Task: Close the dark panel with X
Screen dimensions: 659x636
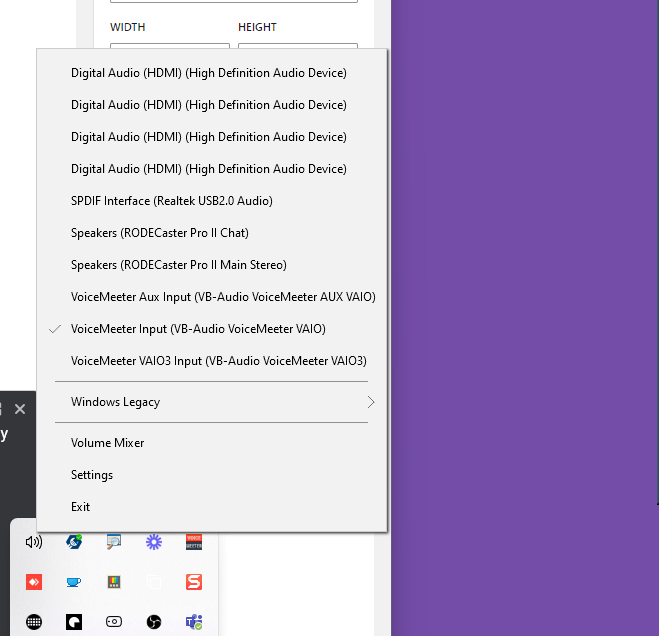Action: pyautogui.click(x=20, y=409)
